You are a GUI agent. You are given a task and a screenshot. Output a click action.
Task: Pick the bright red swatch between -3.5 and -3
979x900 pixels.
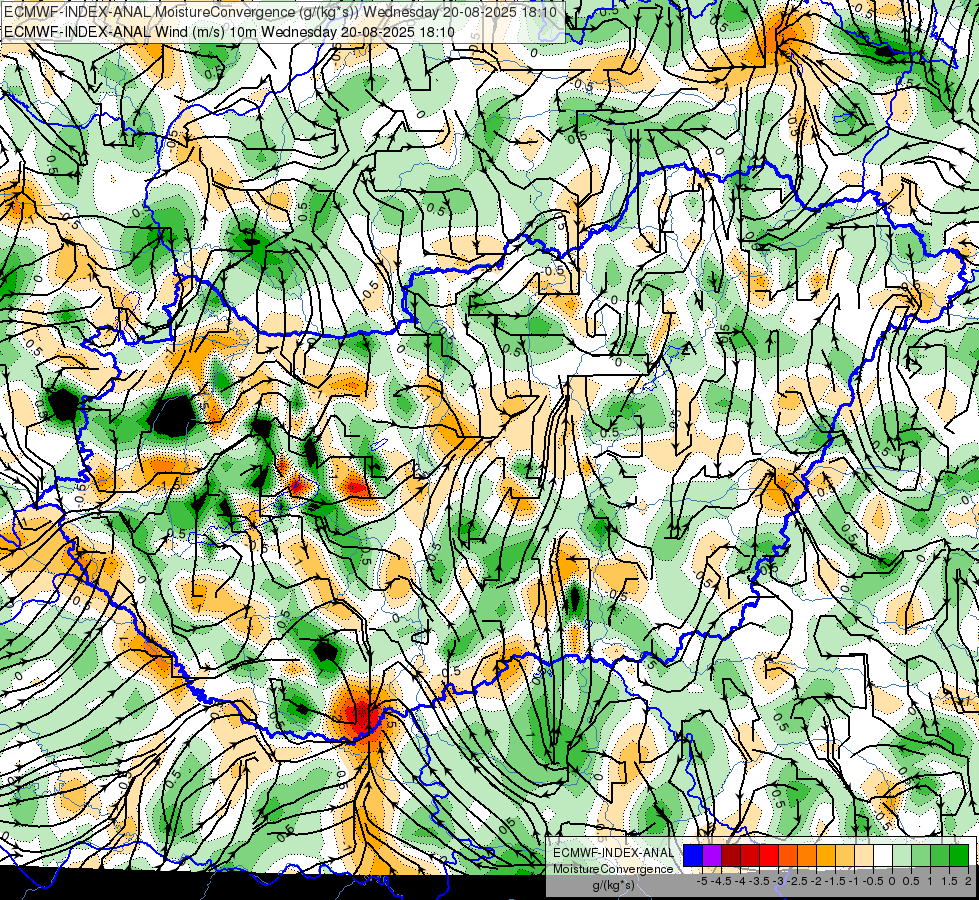[x=769, y=856]
